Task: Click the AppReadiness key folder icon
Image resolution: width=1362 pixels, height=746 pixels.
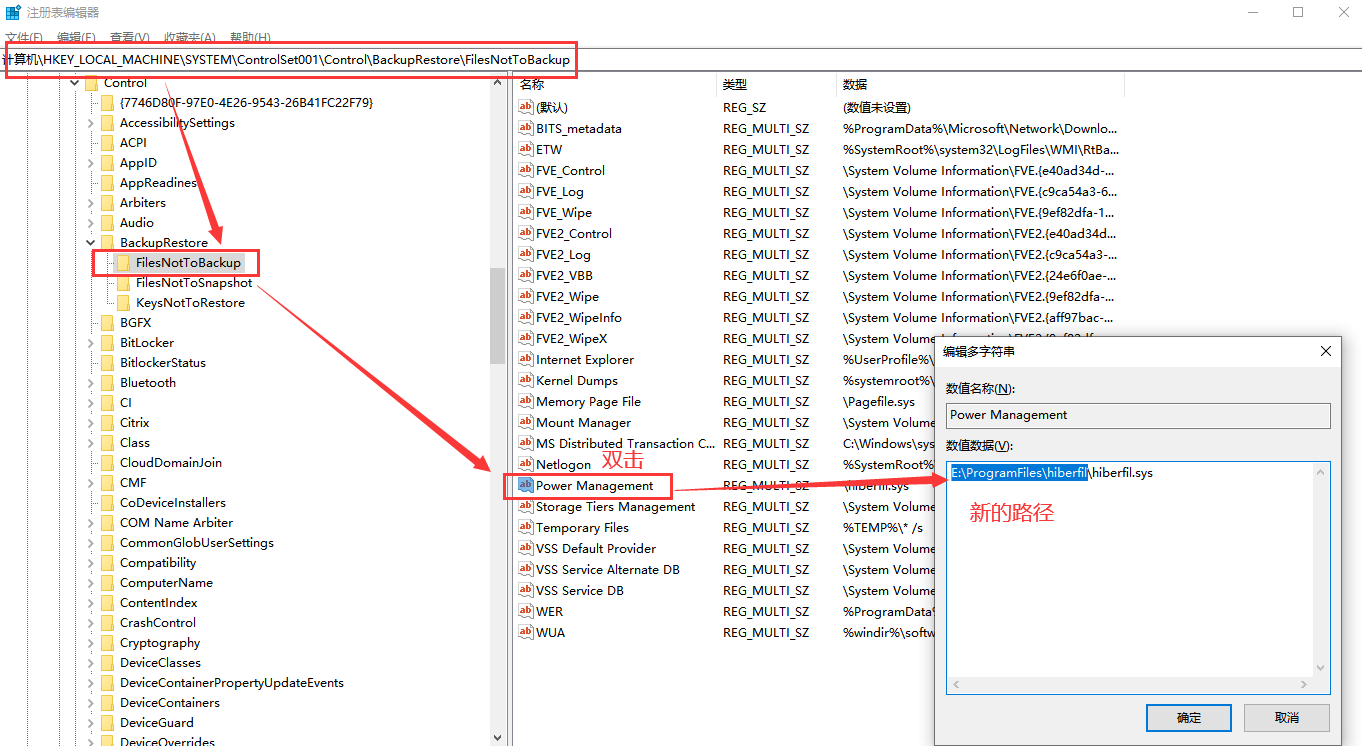Action: (107, 183)
